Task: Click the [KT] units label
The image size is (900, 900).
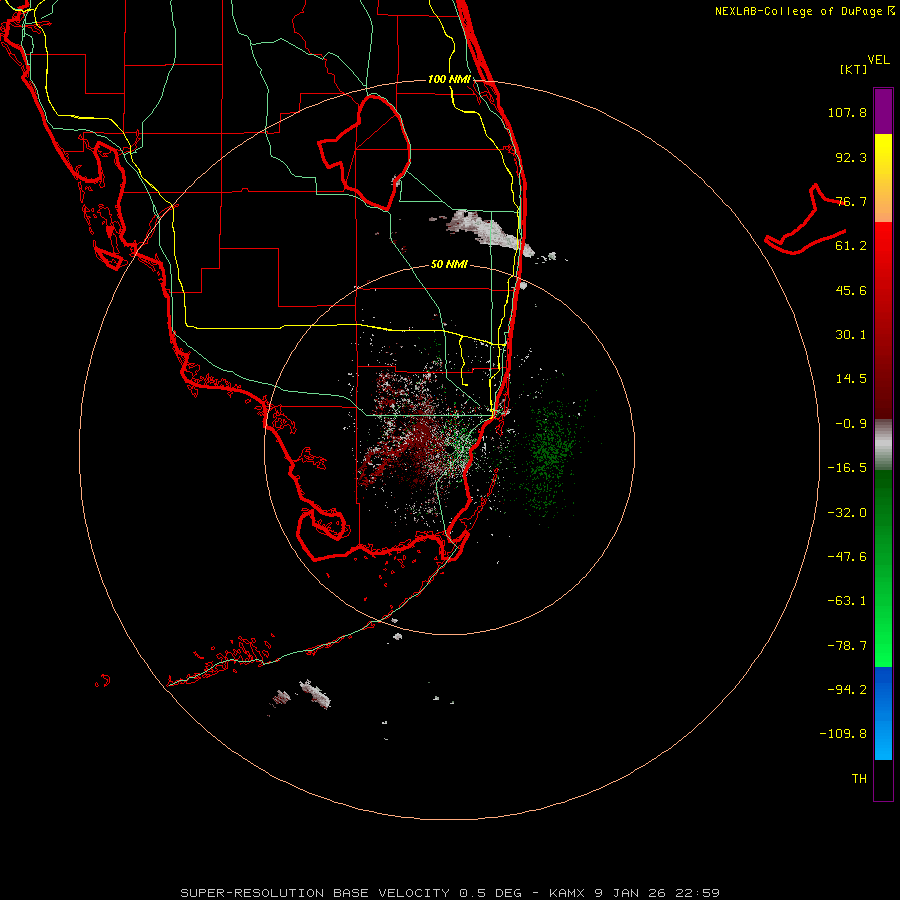Action: point(854,69)
